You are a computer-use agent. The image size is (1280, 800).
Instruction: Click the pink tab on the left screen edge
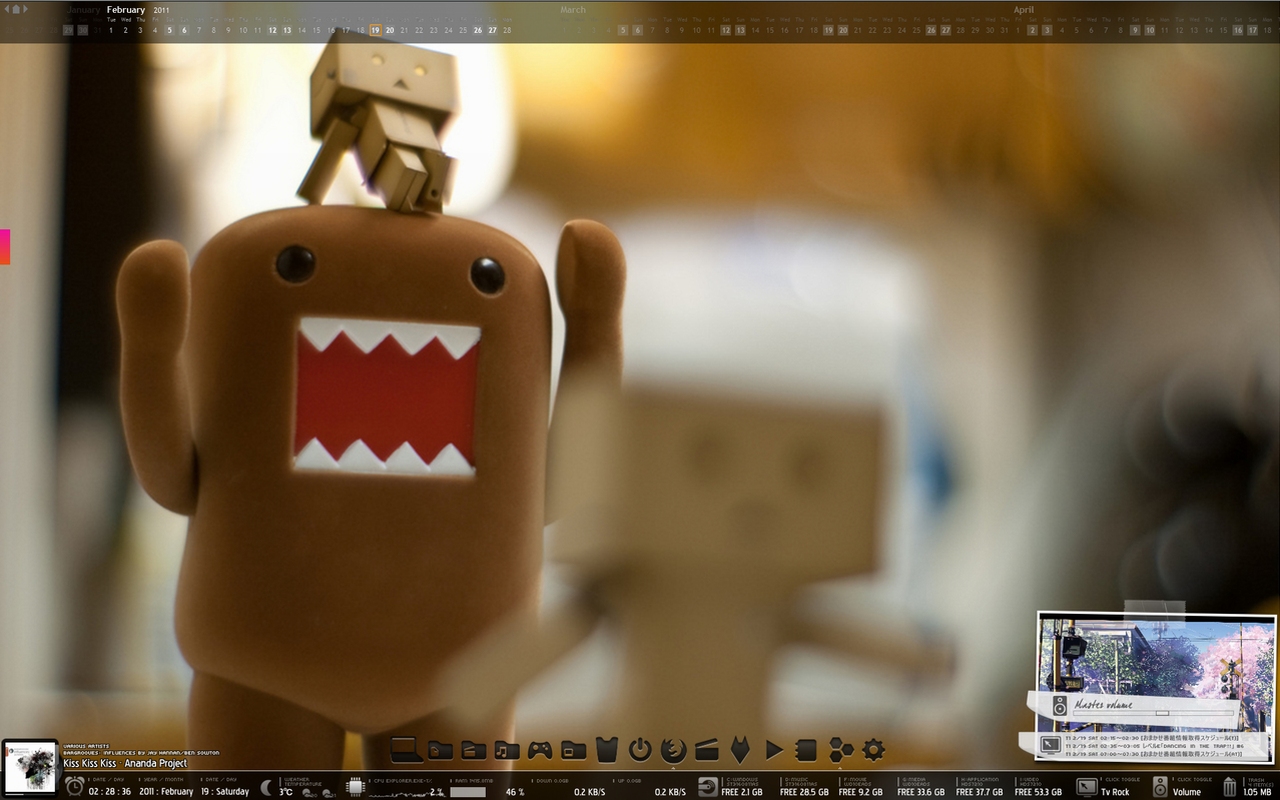[4, 247]
